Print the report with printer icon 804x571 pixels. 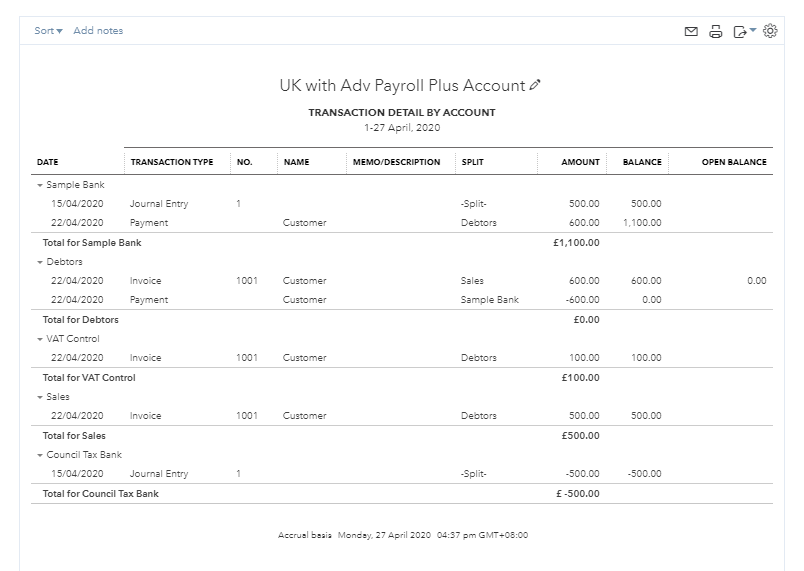(715, 32)
